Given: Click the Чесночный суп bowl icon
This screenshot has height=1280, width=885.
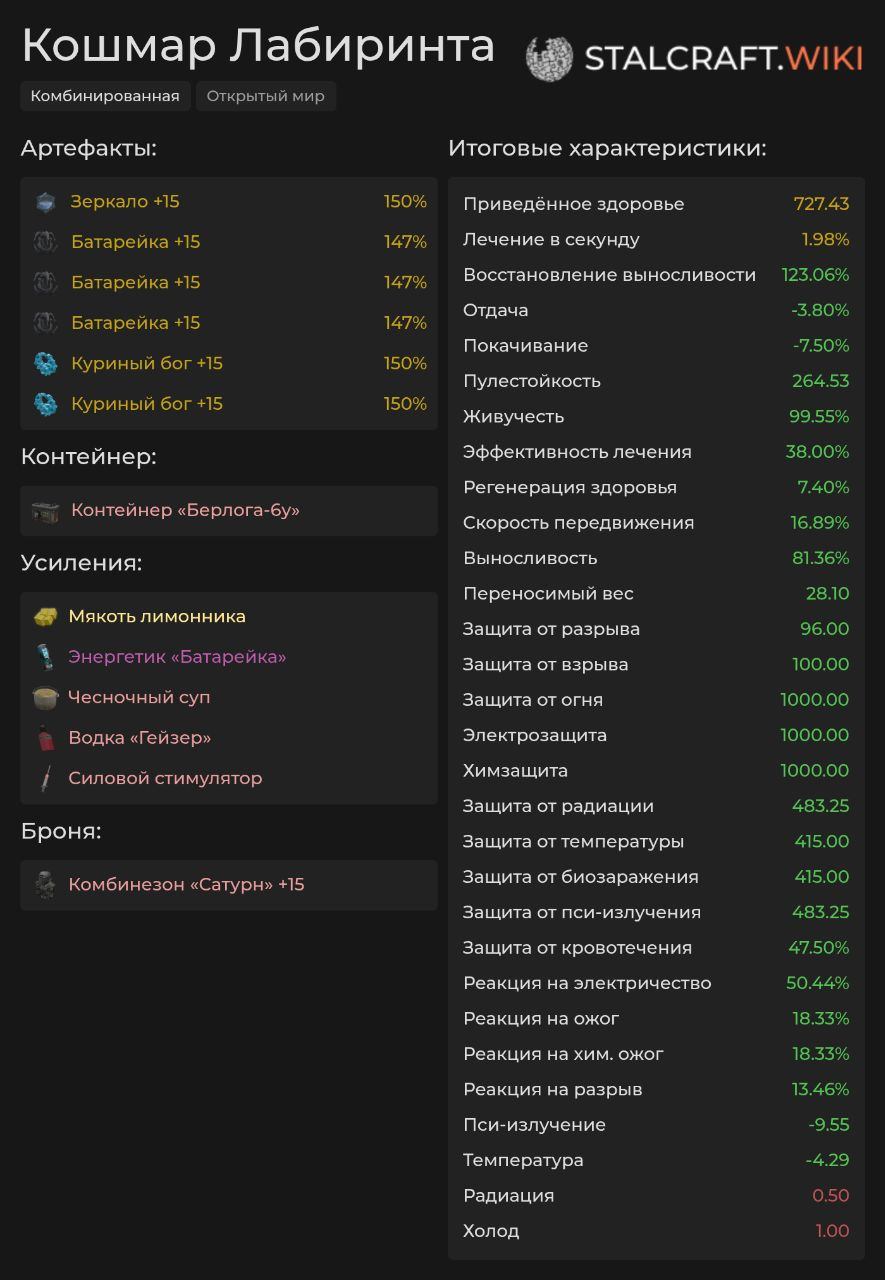Looking at the screenshot, I should (45, 698).
